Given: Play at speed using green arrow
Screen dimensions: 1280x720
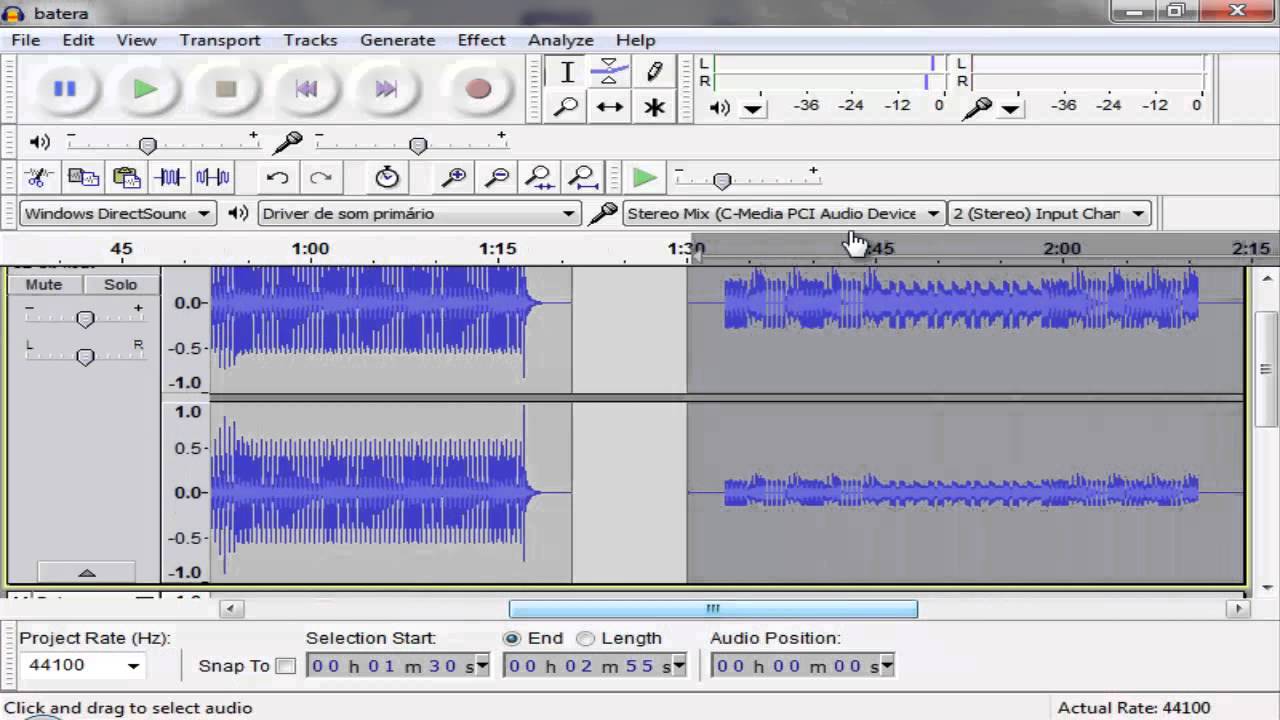Looking at the screenshot, I should [645, 178].
